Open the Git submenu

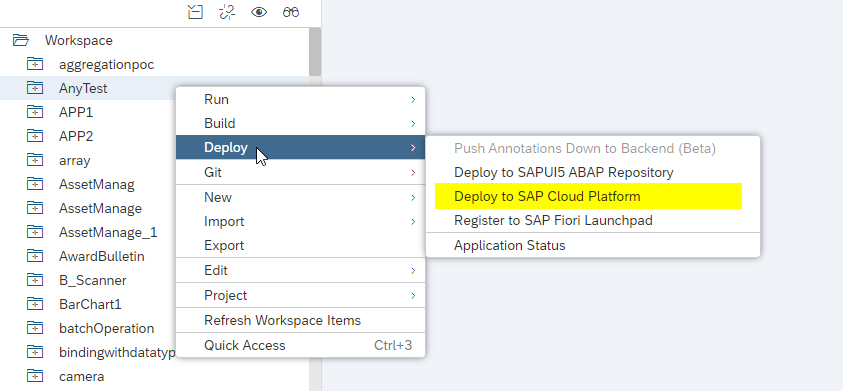301,172
